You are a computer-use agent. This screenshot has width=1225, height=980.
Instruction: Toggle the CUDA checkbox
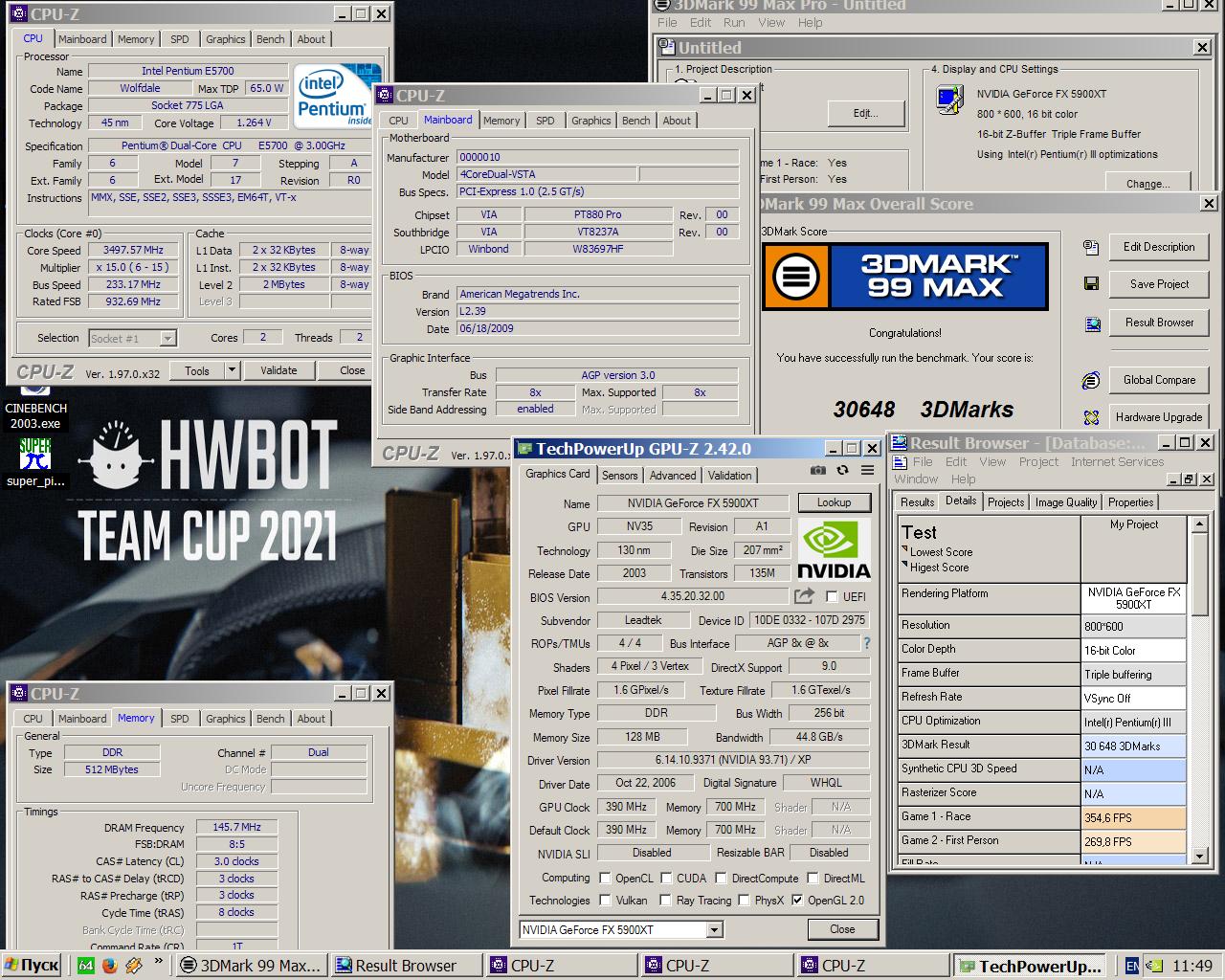pos(665,878)
